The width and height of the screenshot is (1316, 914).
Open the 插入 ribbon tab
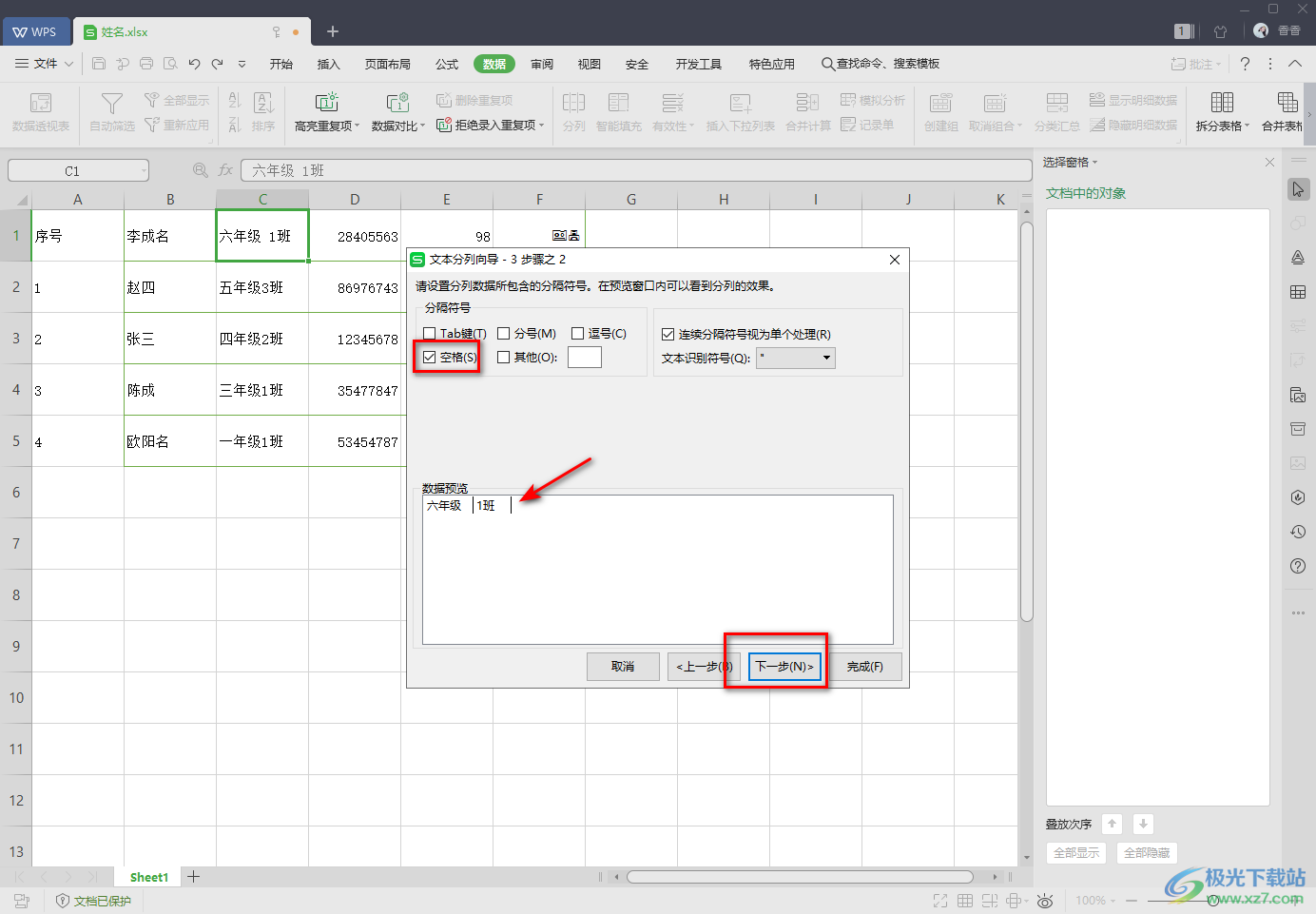click(x=328, y=64)
